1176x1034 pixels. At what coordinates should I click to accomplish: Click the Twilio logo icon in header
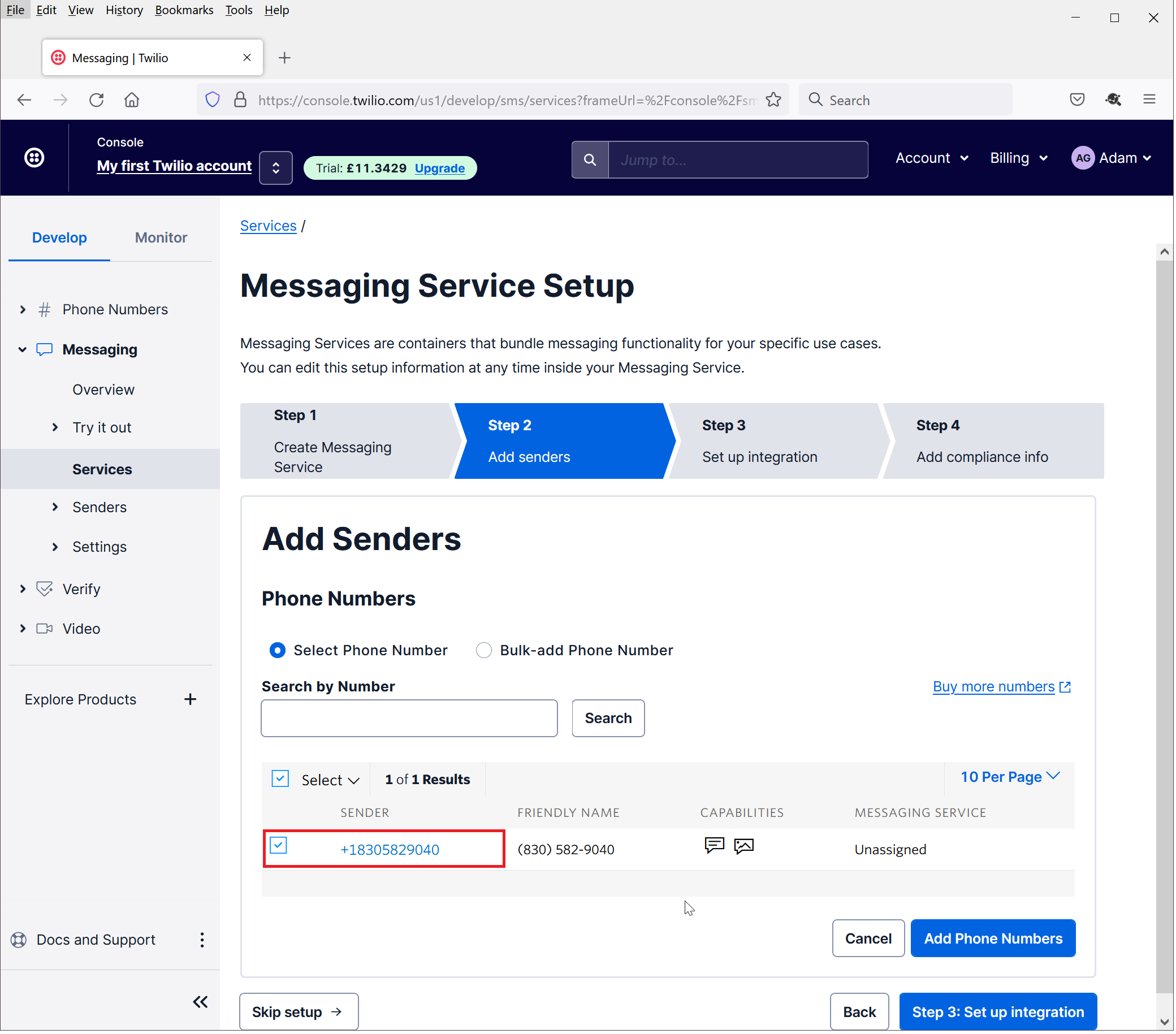pyautogui.click(x=34, y=158)
